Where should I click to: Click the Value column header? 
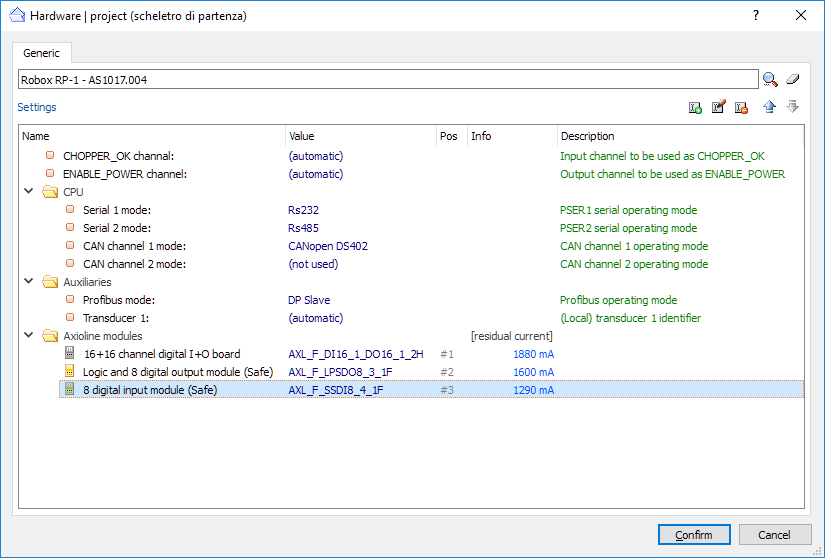pyautogui.click(x=361, y=136)
